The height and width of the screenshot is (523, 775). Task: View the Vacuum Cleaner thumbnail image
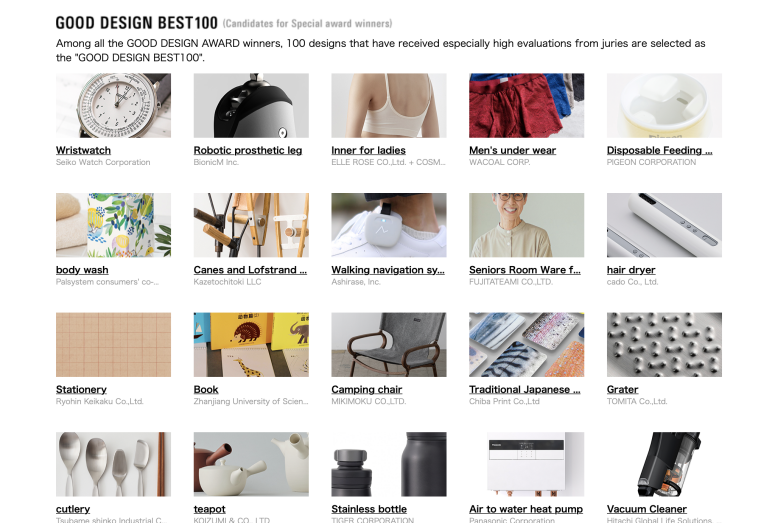664,464
